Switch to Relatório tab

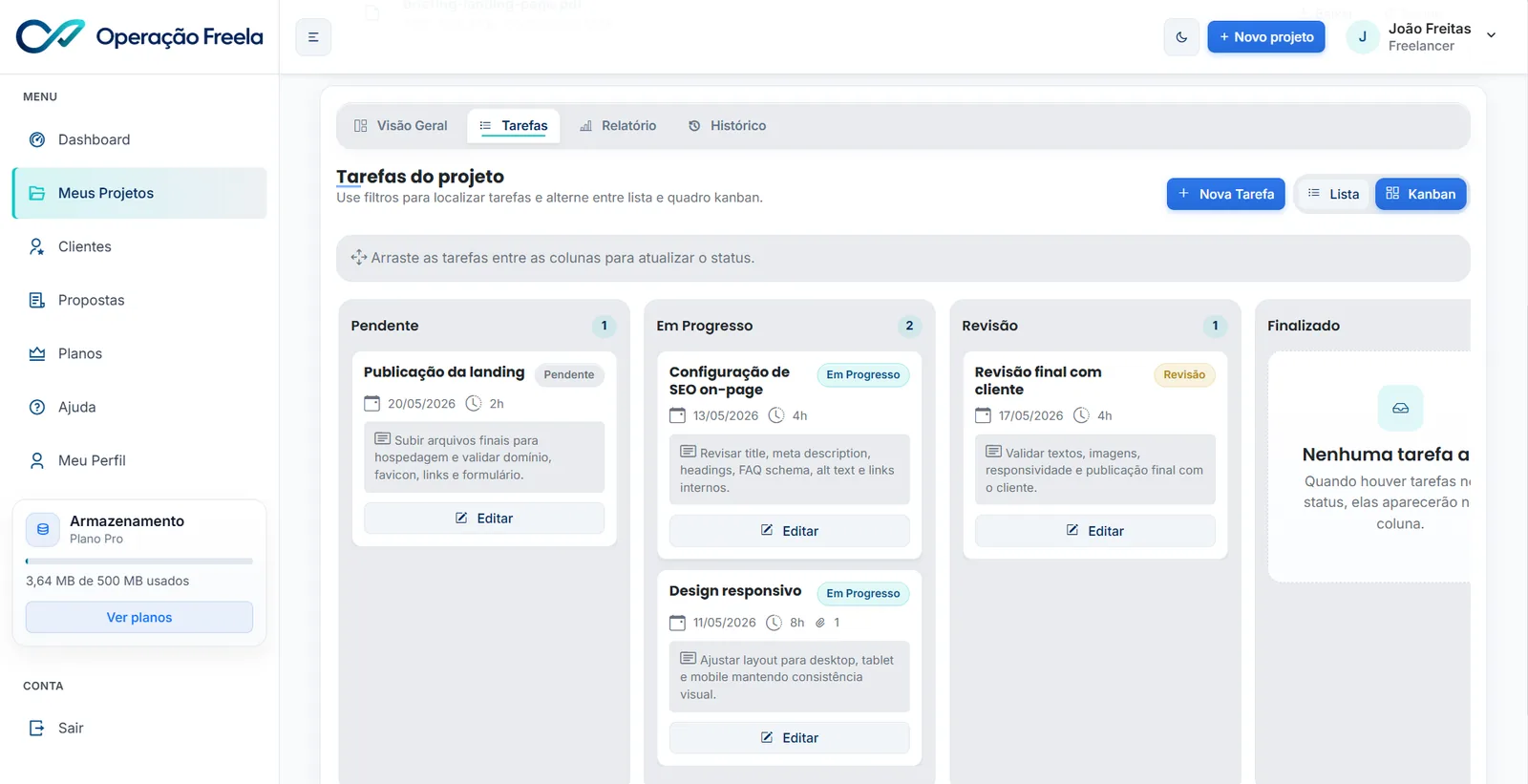618,126
